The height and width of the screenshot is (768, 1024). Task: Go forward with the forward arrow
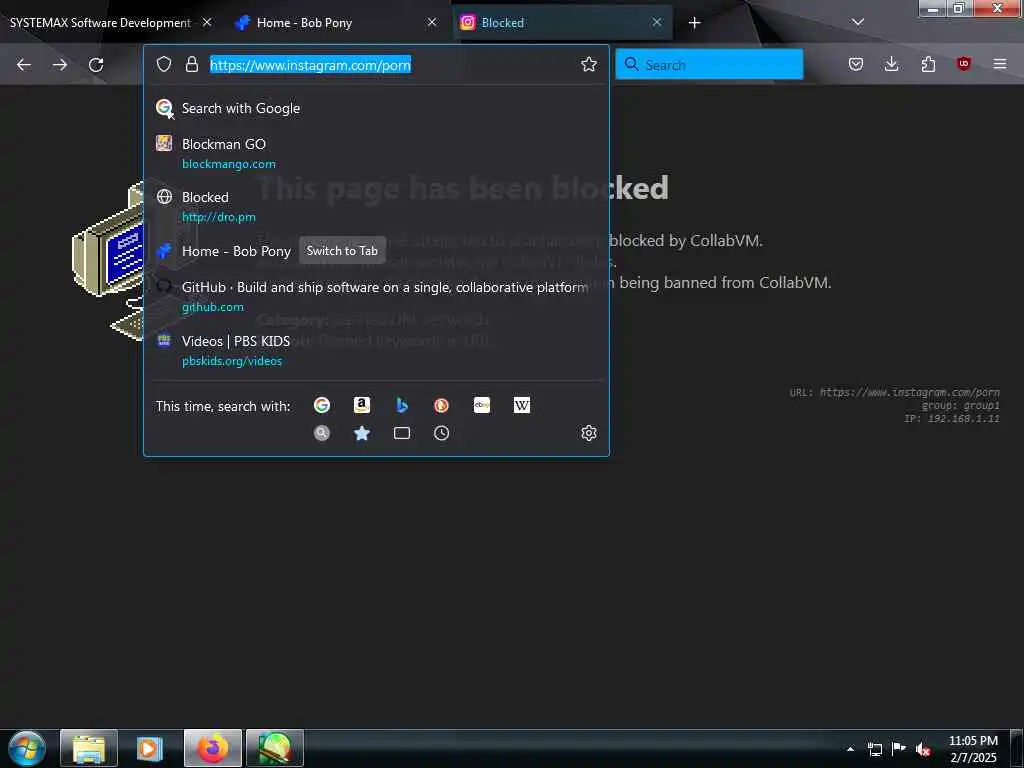(x=59, y=65)
